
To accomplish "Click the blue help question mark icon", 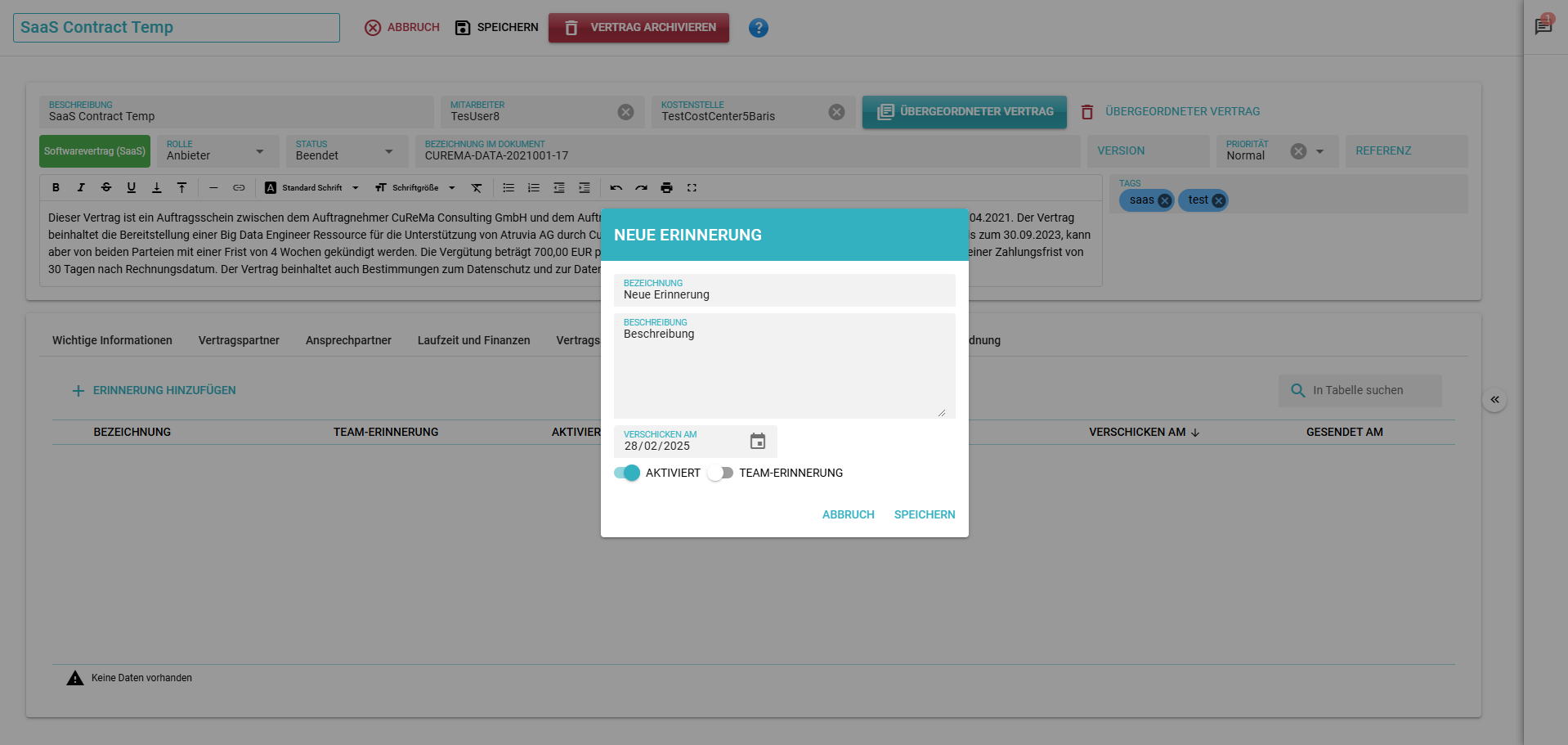I will point(758,28).
